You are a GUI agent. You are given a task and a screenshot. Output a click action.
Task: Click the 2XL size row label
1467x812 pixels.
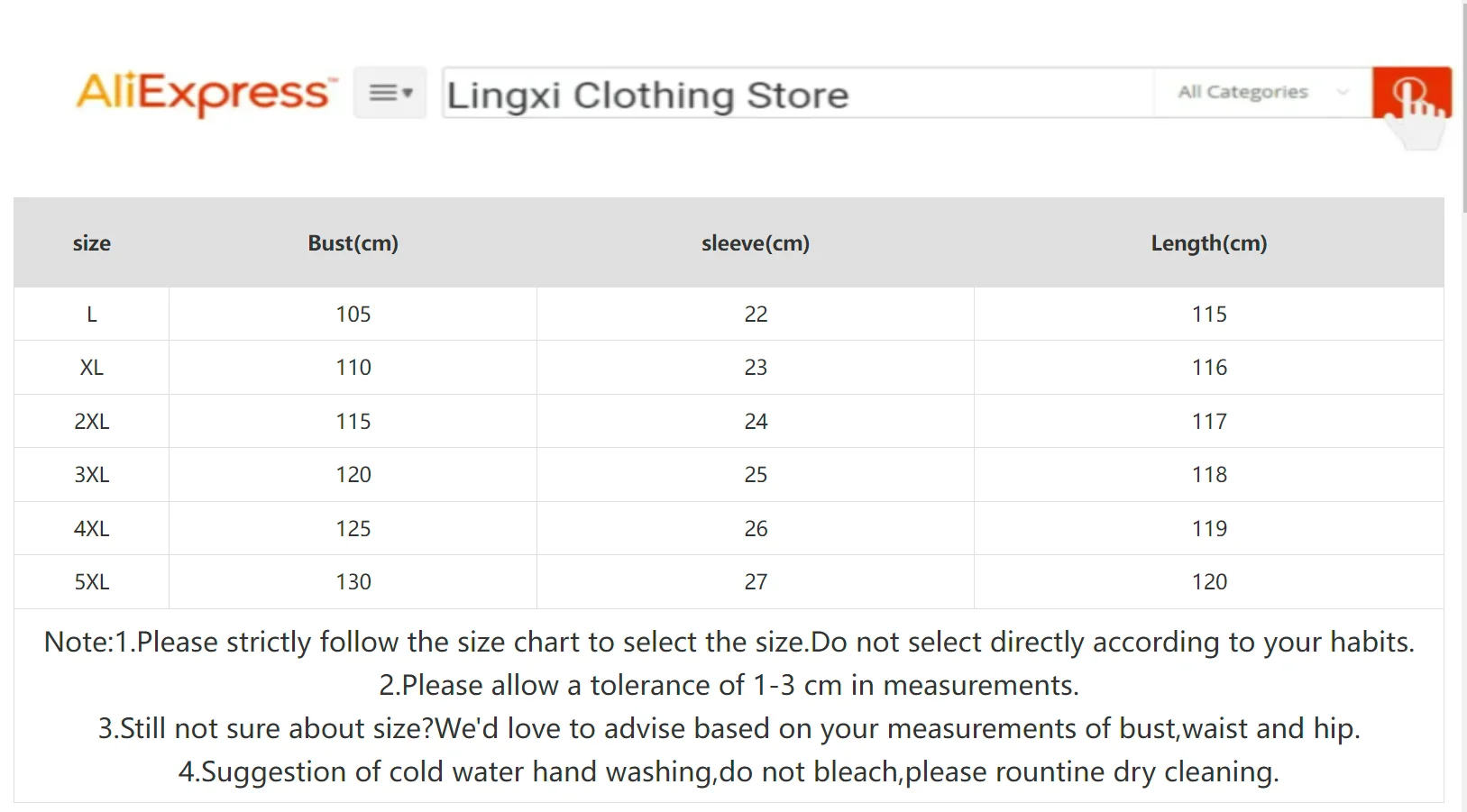(x=92, y=422)
